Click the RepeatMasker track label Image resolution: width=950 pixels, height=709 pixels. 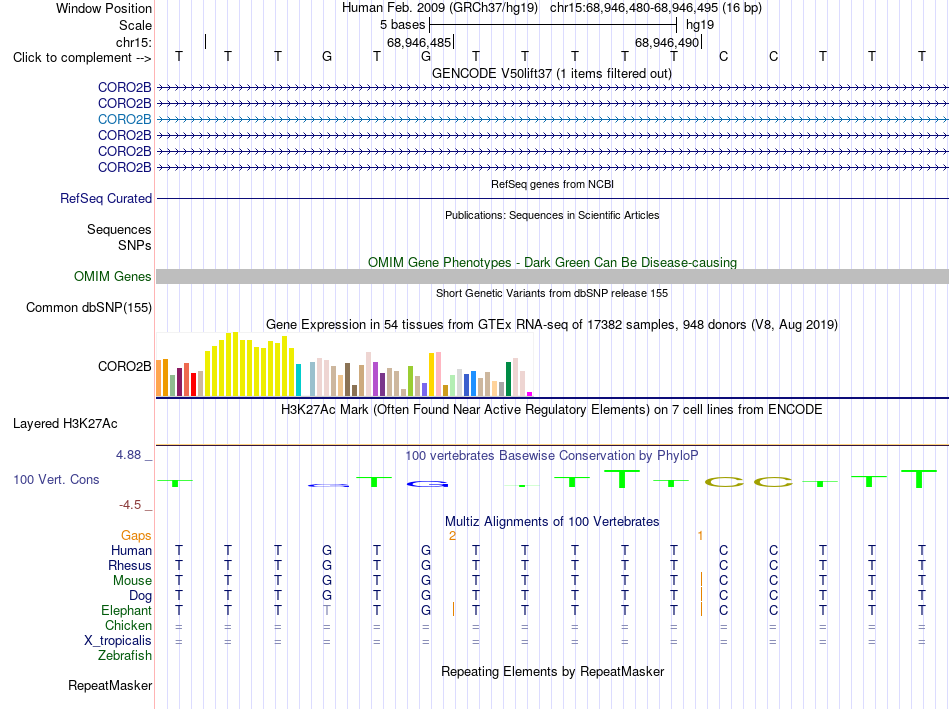(x=110, y=685)
